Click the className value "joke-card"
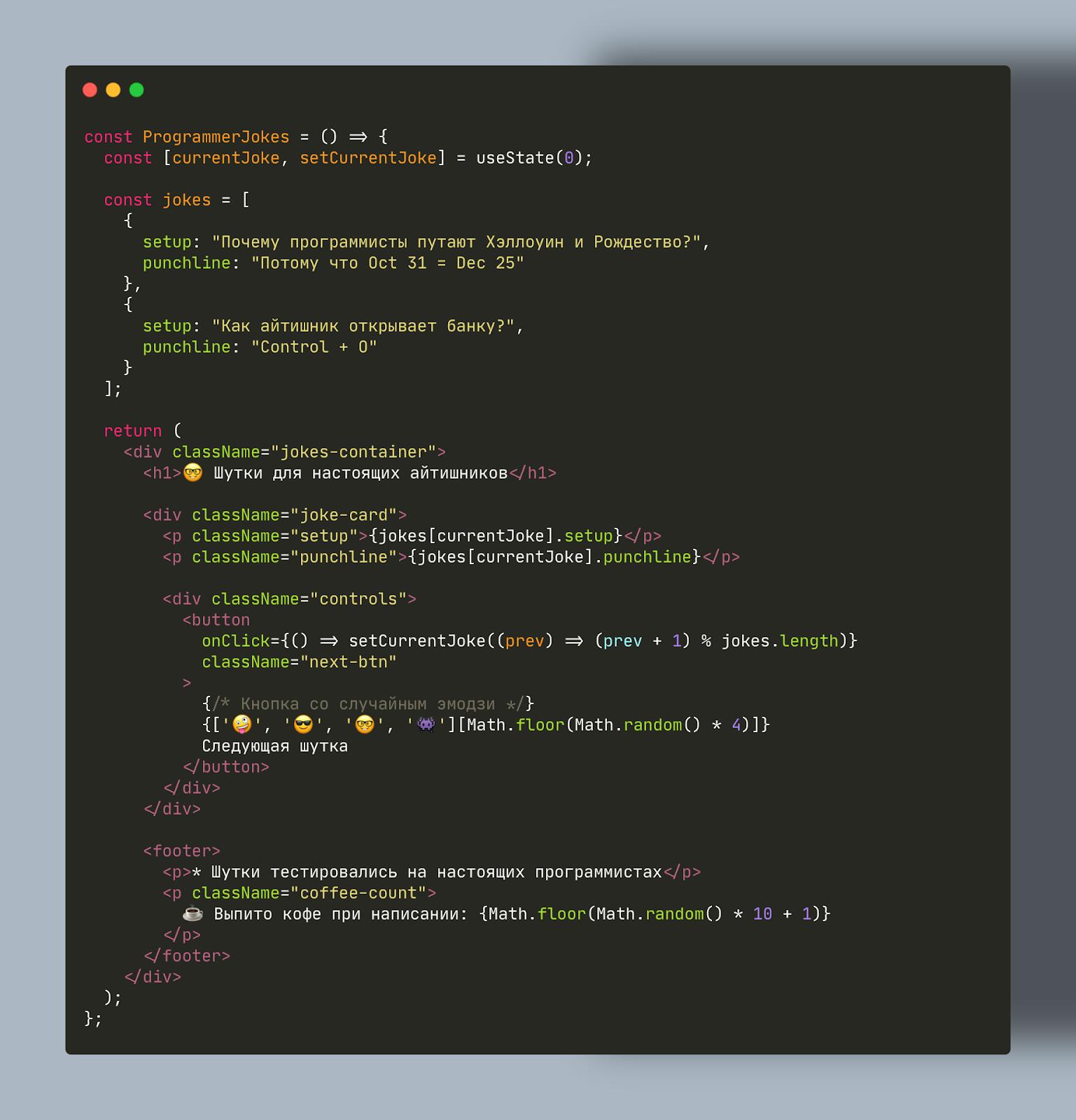The image size is (1076, 1120). [x=344, y=515]
